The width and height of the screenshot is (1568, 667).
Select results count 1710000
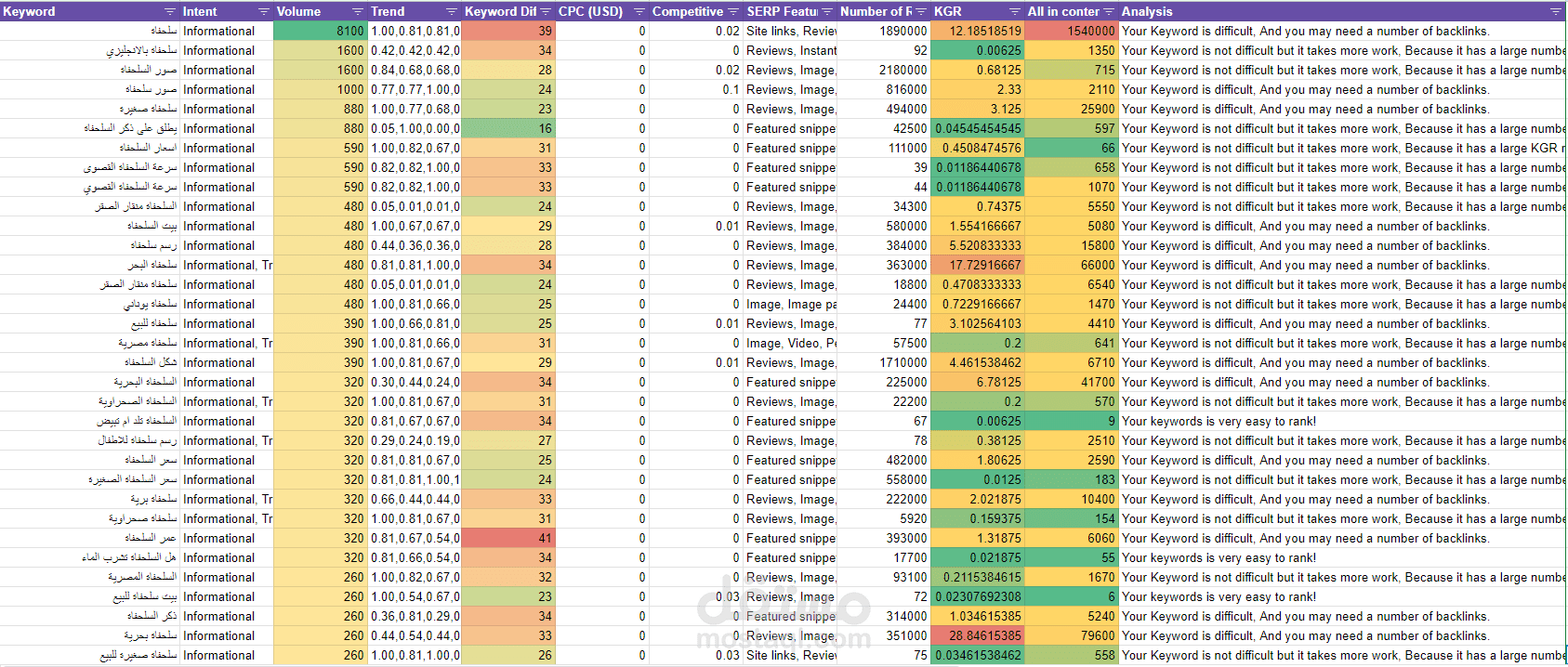(x=884, y=362)
